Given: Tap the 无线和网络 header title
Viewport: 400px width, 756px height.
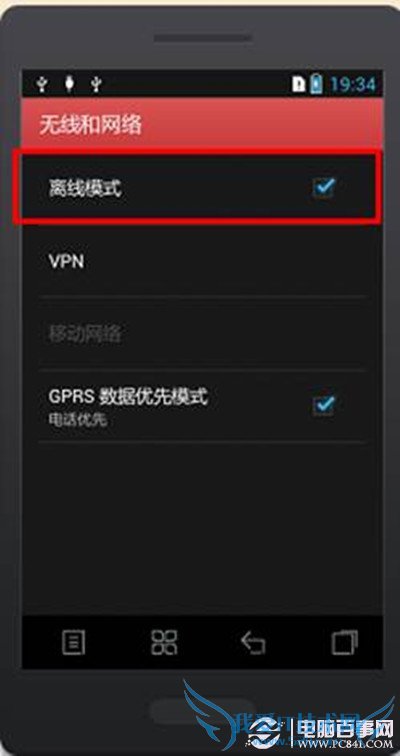Looking at the screenshot, I should pyautogui.click(x=90, y=125).
